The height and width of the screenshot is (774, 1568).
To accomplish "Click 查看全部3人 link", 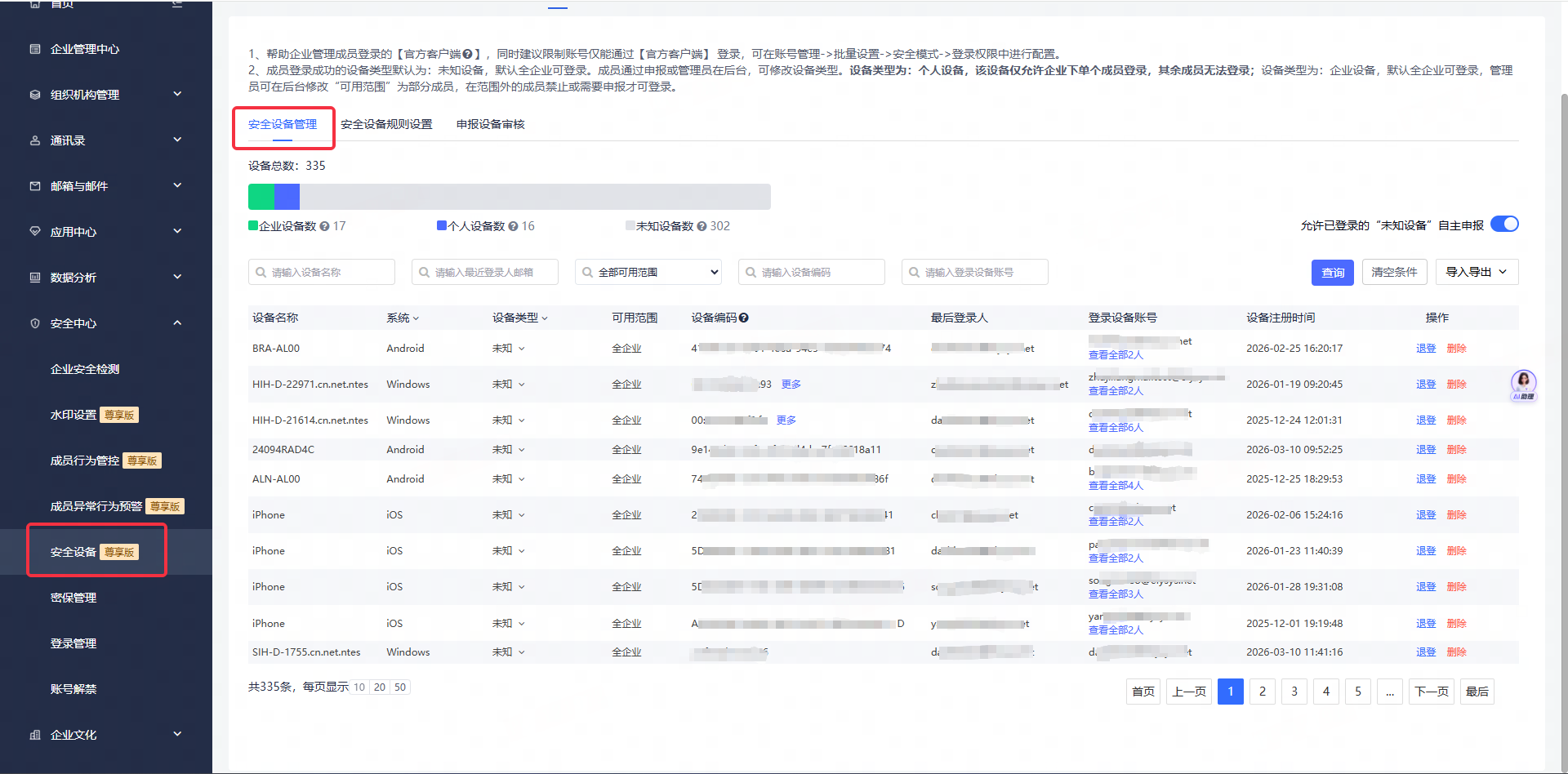I will click(x=1116, y=594).
